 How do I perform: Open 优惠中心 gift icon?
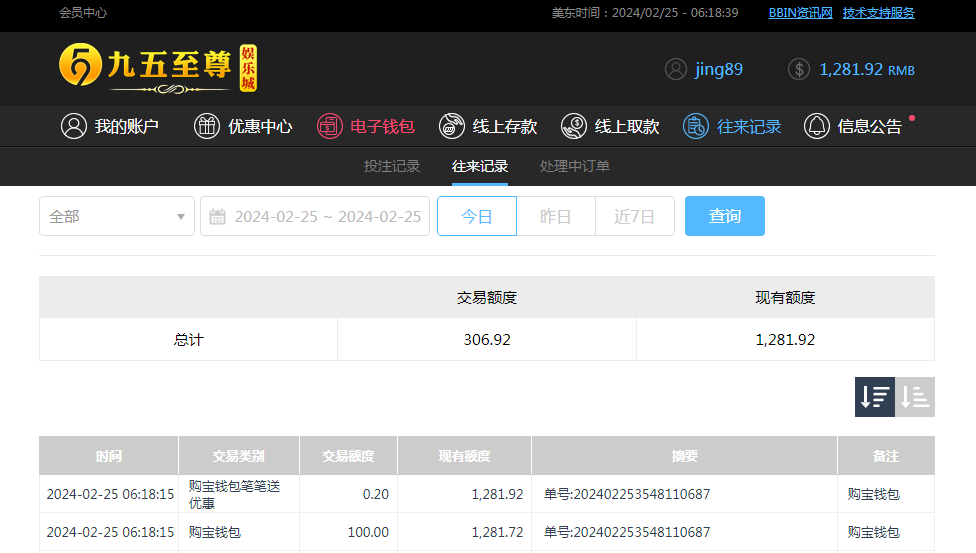207,126
